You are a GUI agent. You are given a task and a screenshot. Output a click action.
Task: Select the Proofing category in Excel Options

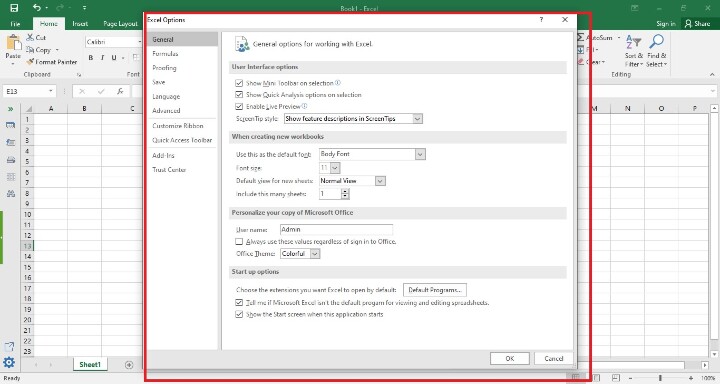[x=164, y=68]
